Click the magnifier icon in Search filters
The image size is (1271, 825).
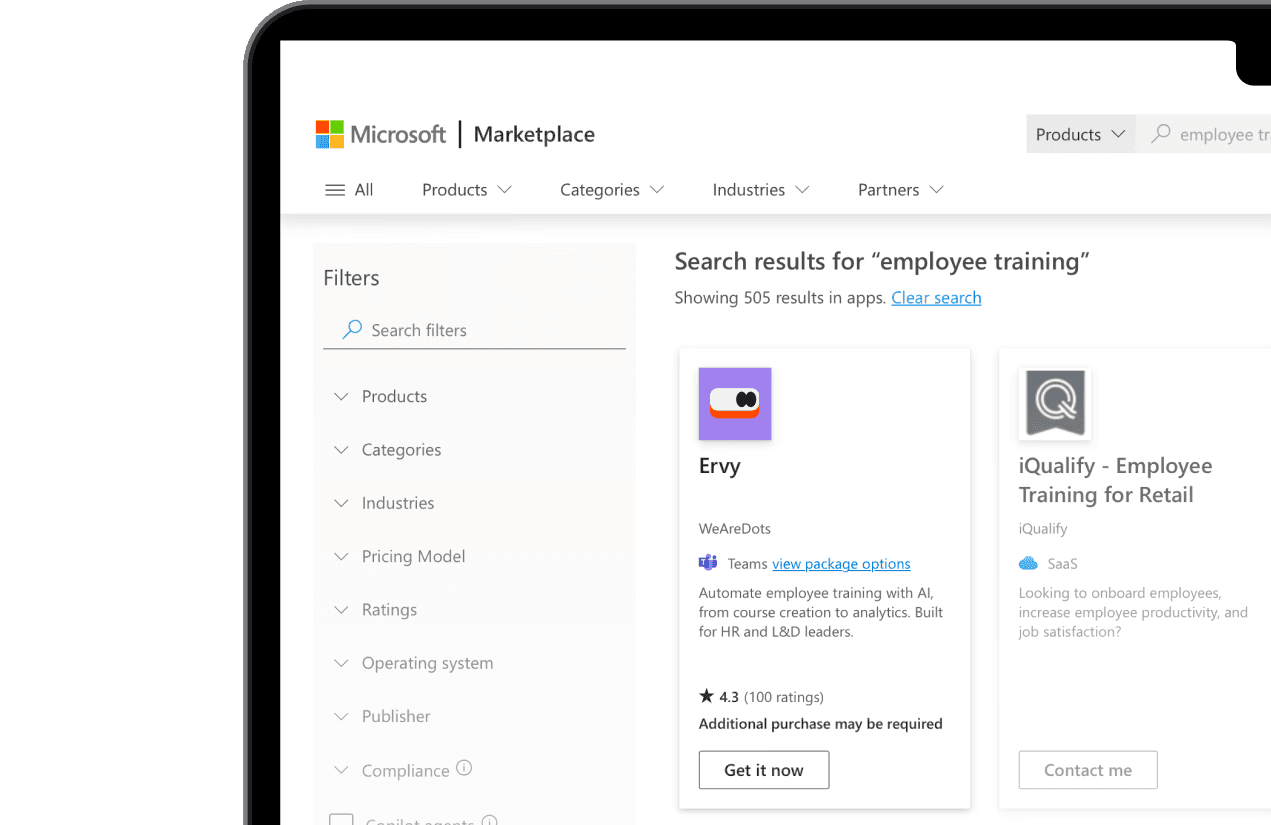352,329
